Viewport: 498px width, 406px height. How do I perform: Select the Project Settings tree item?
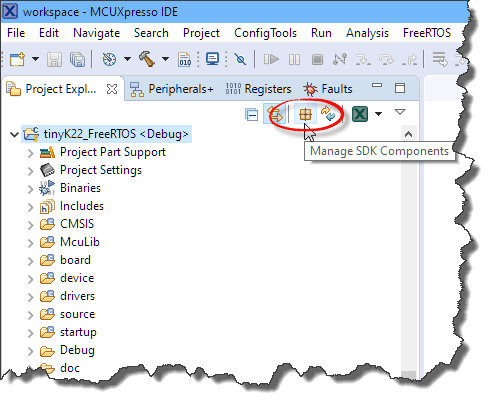[x=91, y=170]
